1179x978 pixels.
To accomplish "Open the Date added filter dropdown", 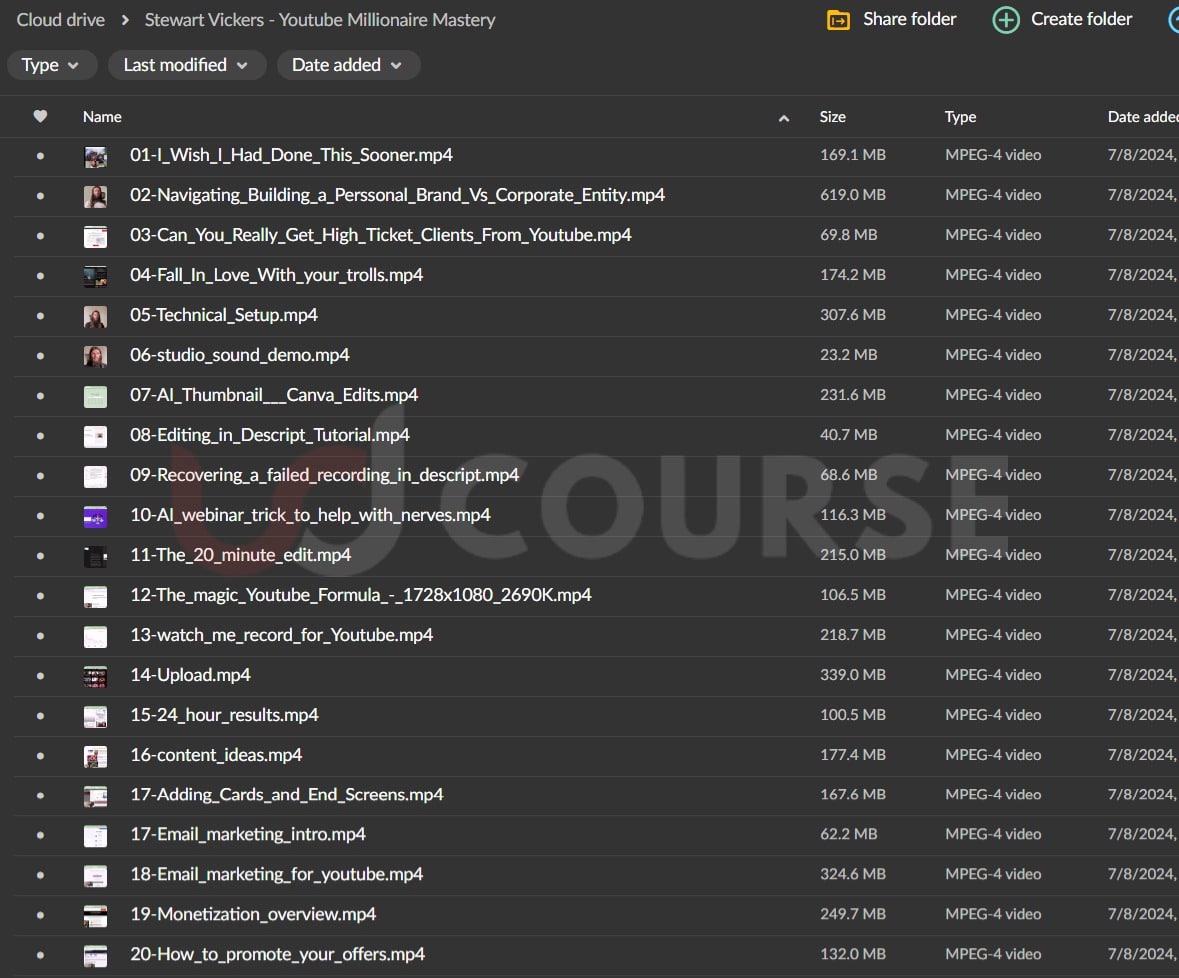I will coord(347,65).
